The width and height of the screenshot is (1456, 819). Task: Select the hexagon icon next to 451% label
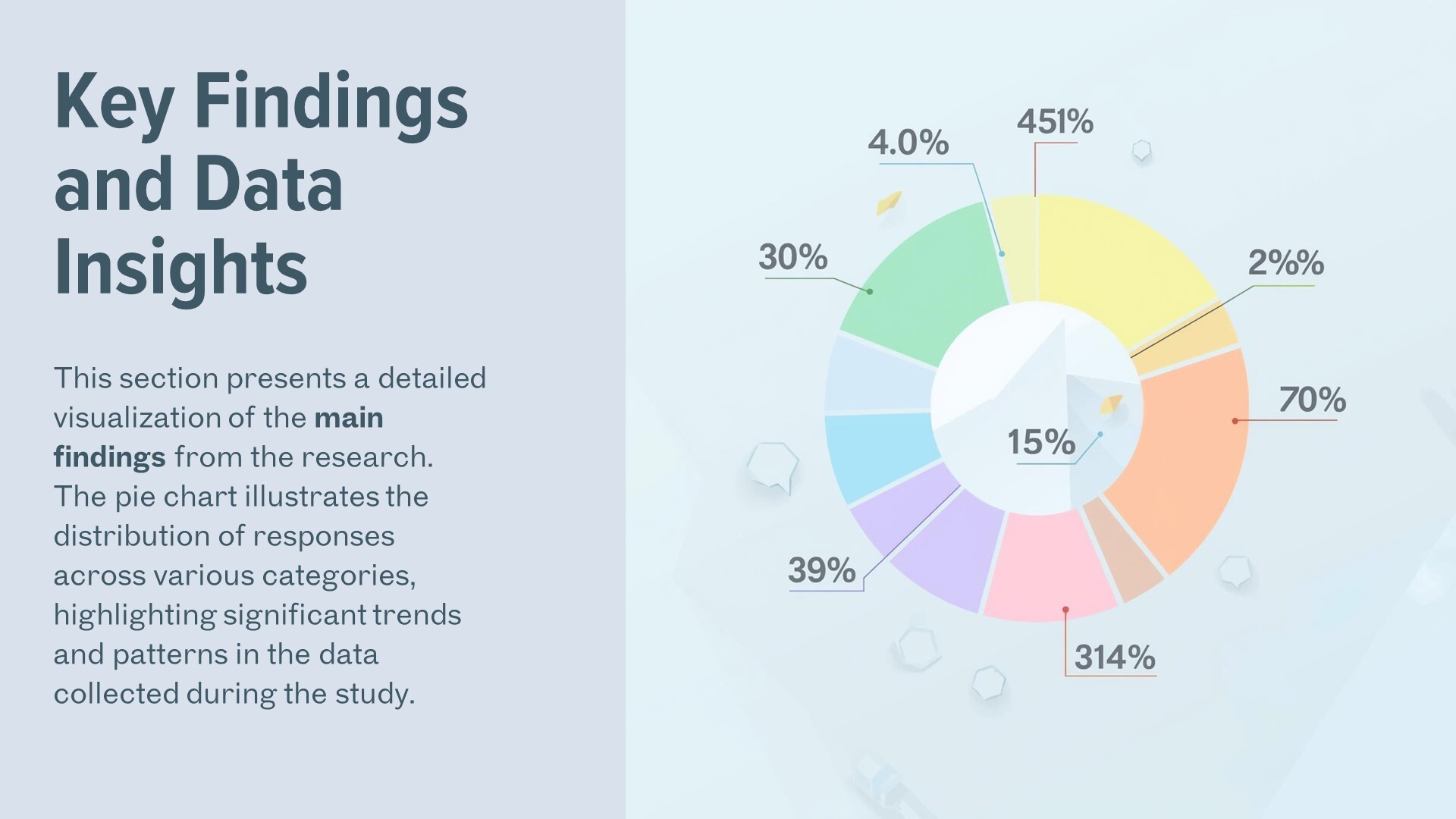1141,150
